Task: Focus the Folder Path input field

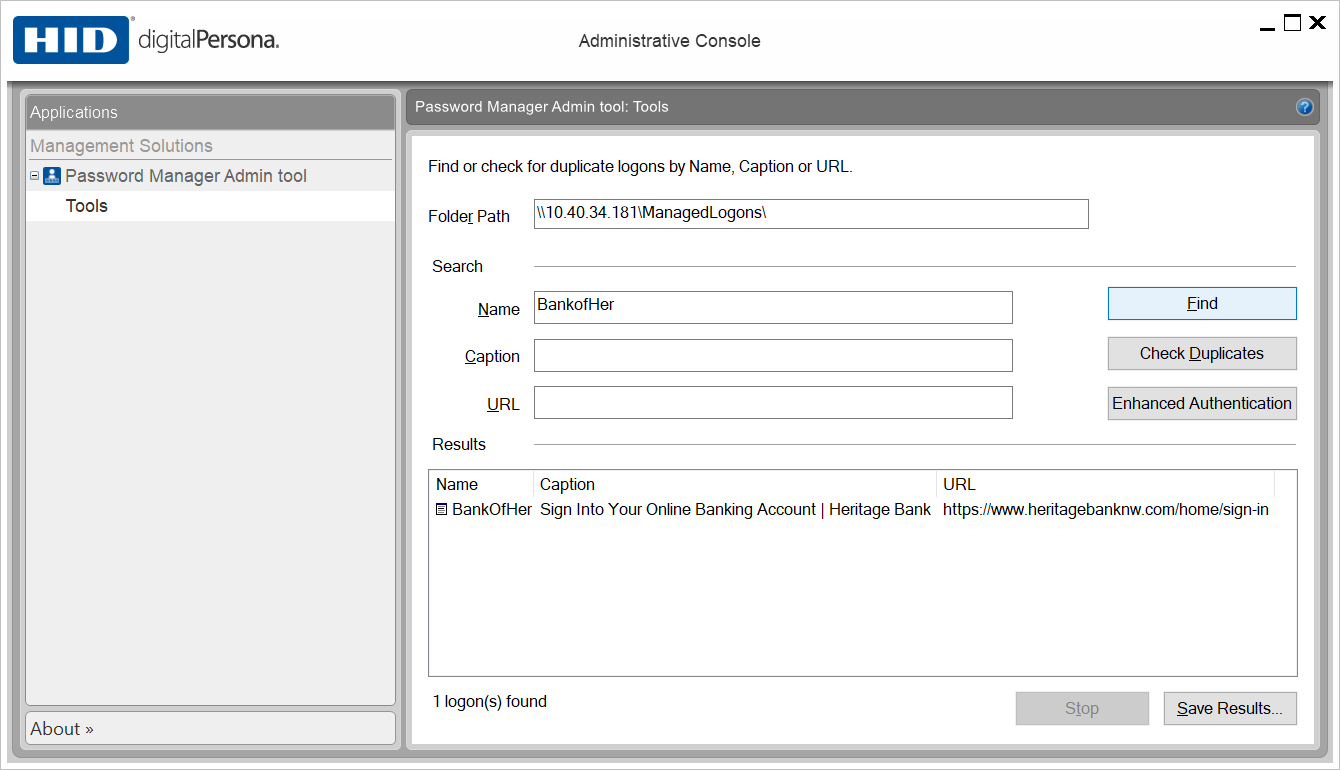Action: click(810, 214)
